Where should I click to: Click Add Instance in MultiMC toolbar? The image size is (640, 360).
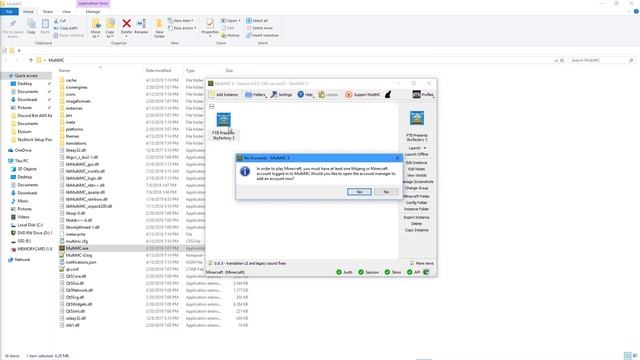click(224, 95)
